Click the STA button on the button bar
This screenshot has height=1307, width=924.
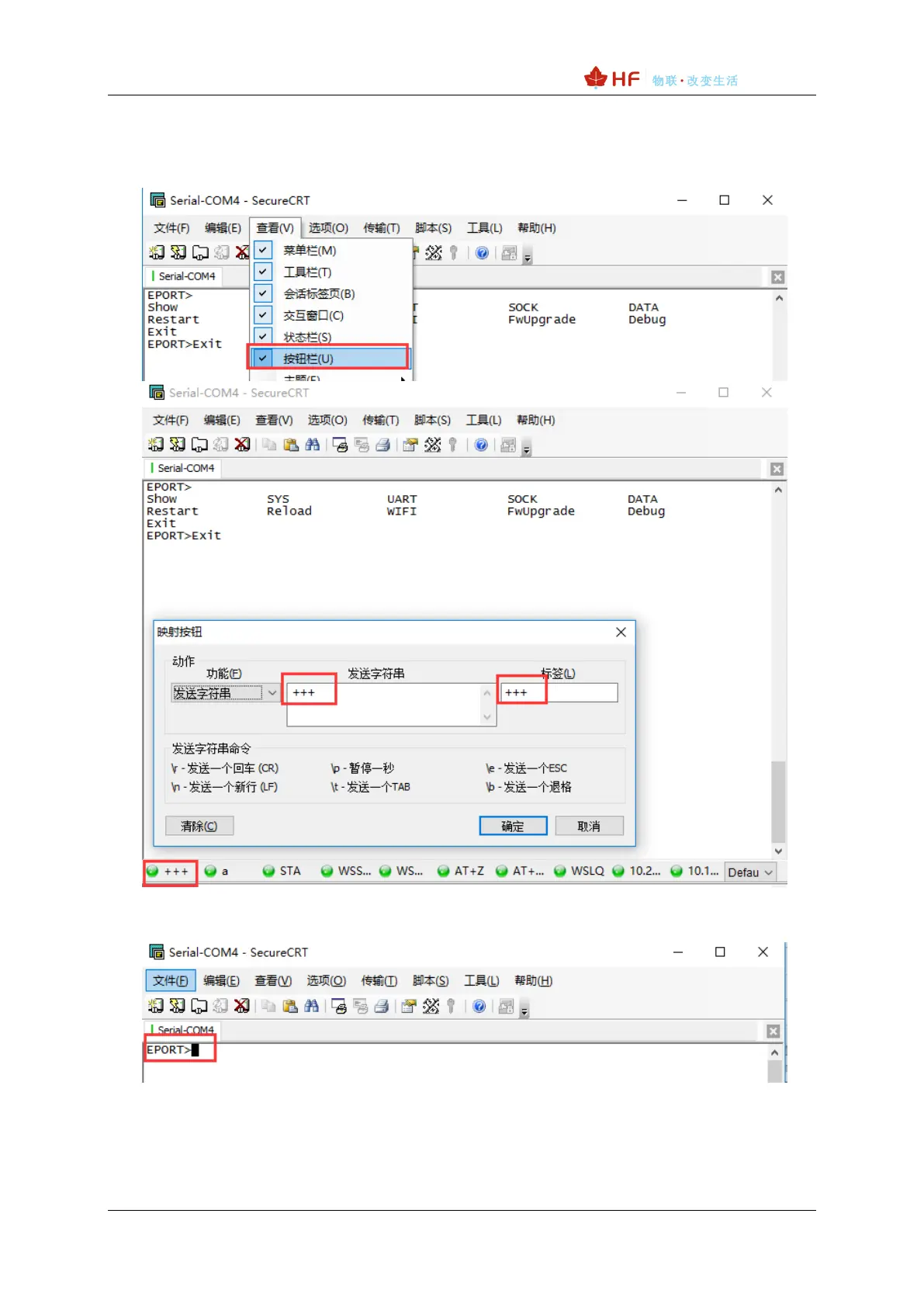(x=282, y=872)
